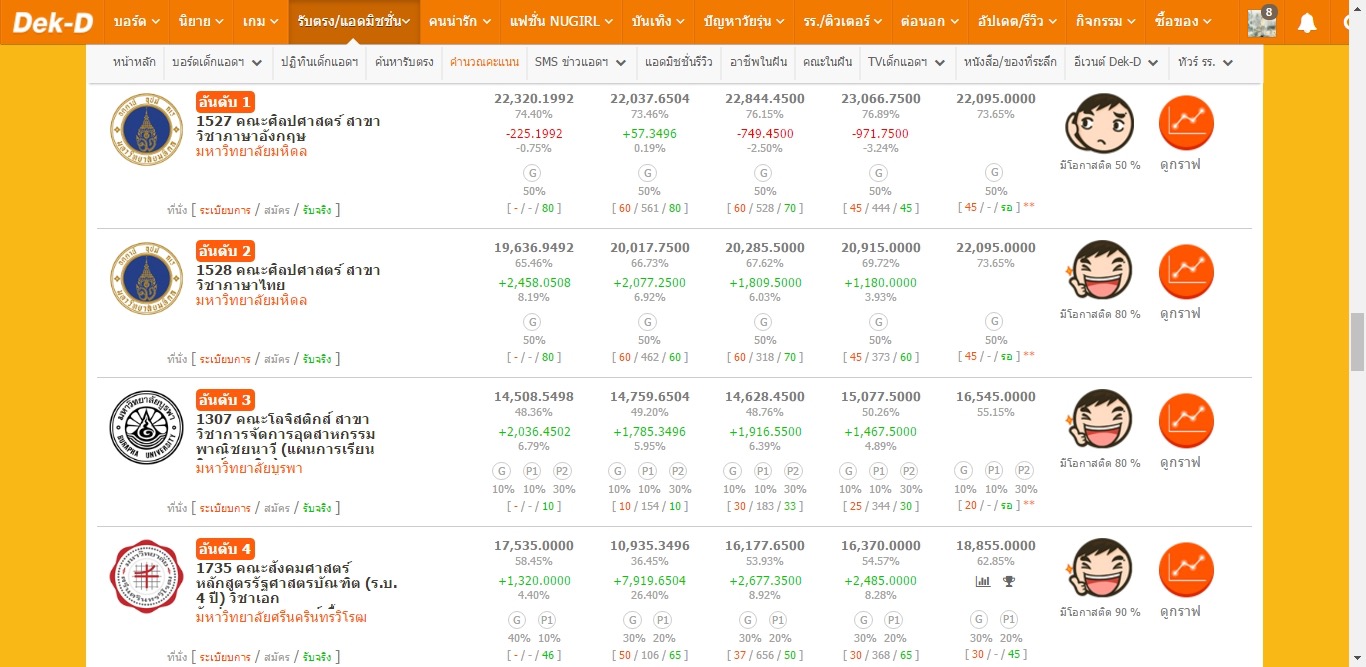Click score 14,508.5498 in rank 3
The height and width of the screenshot is (667, 1366).
pyautogui.click(x=534, y=396)
